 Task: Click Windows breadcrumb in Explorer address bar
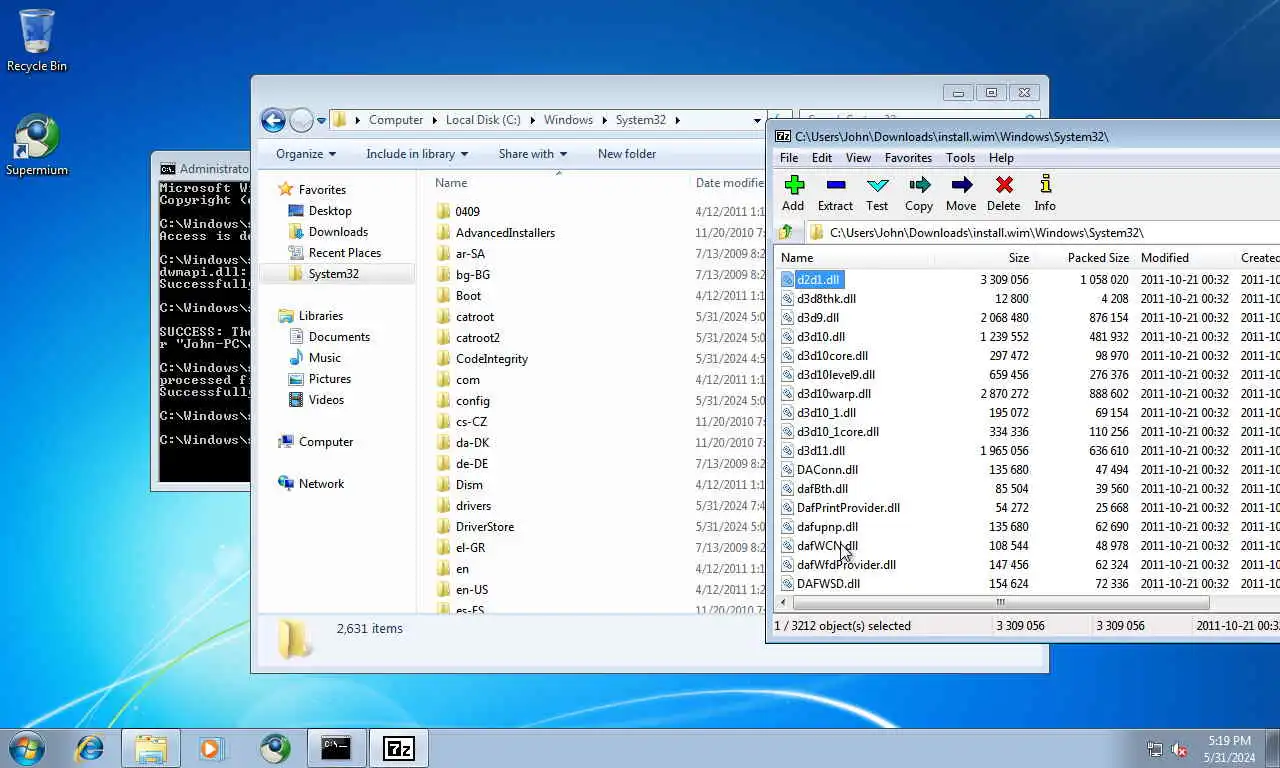pos(568,120)
